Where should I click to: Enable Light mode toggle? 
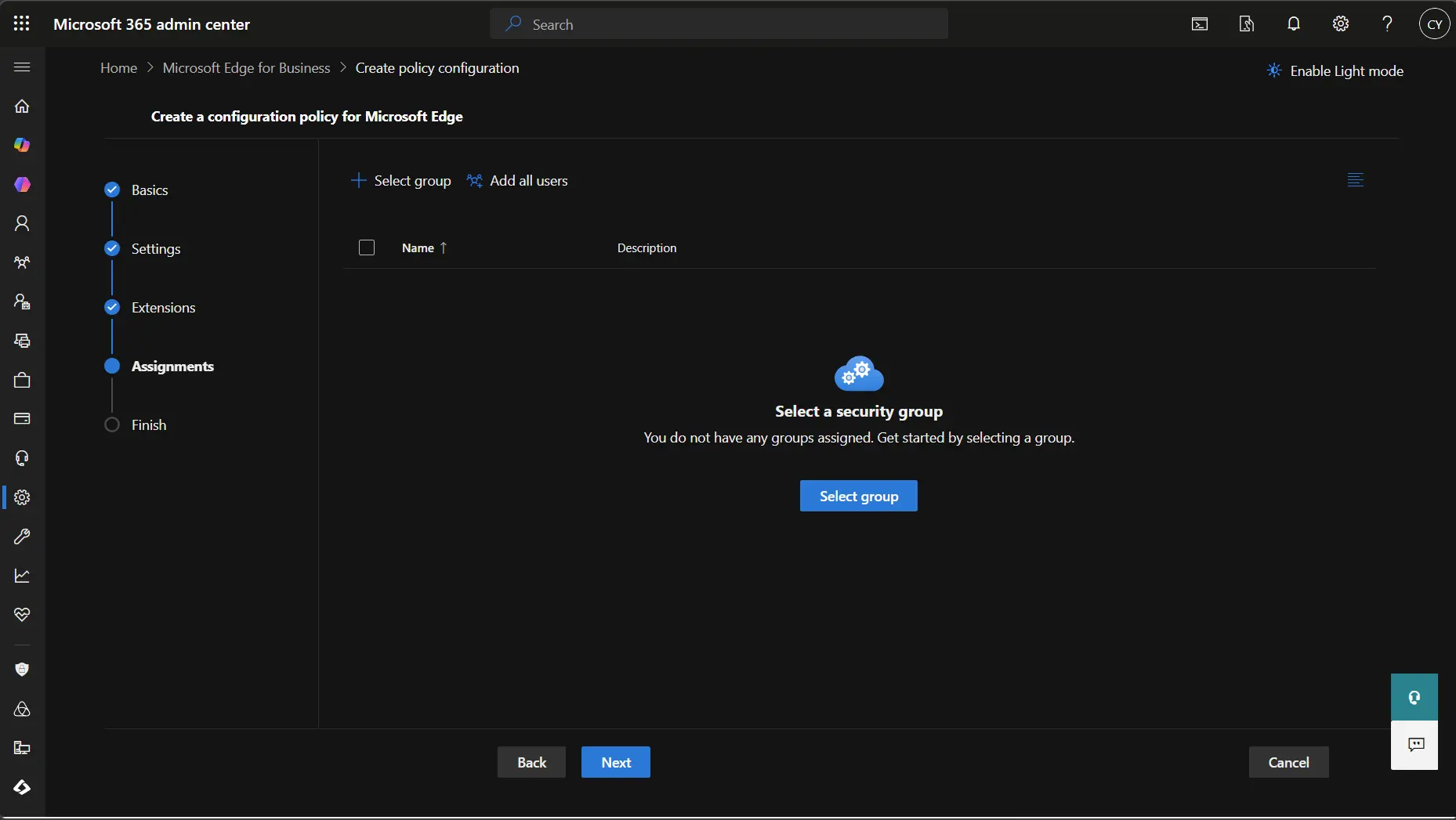pyautogui.click(x=1335, y=71)
